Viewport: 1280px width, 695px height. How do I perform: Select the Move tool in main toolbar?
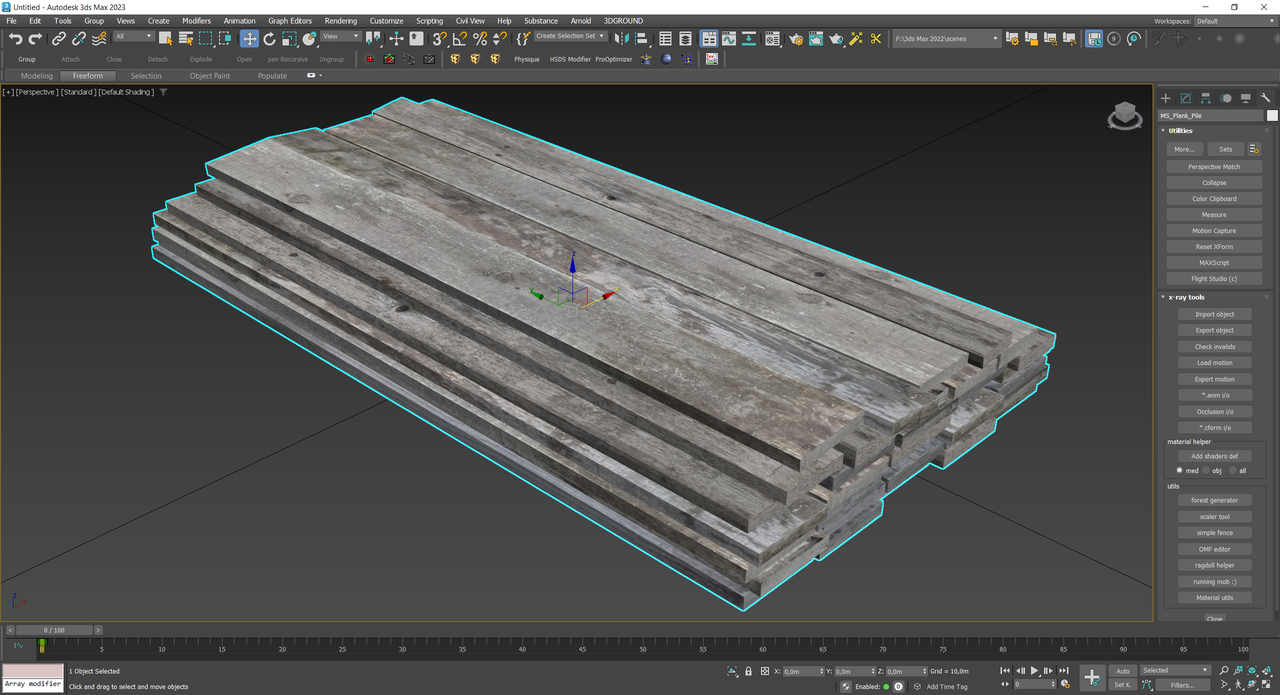point(249,39)
